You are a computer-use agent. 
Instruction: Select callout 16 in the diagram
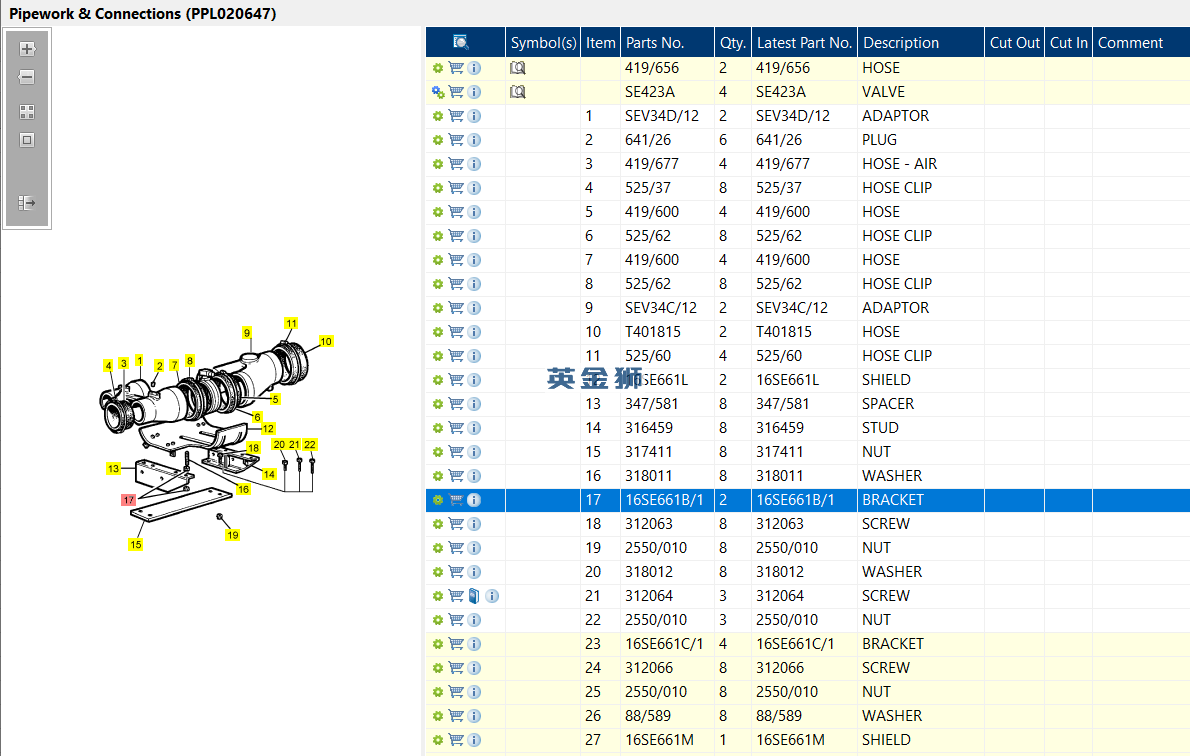click(243, 490)
